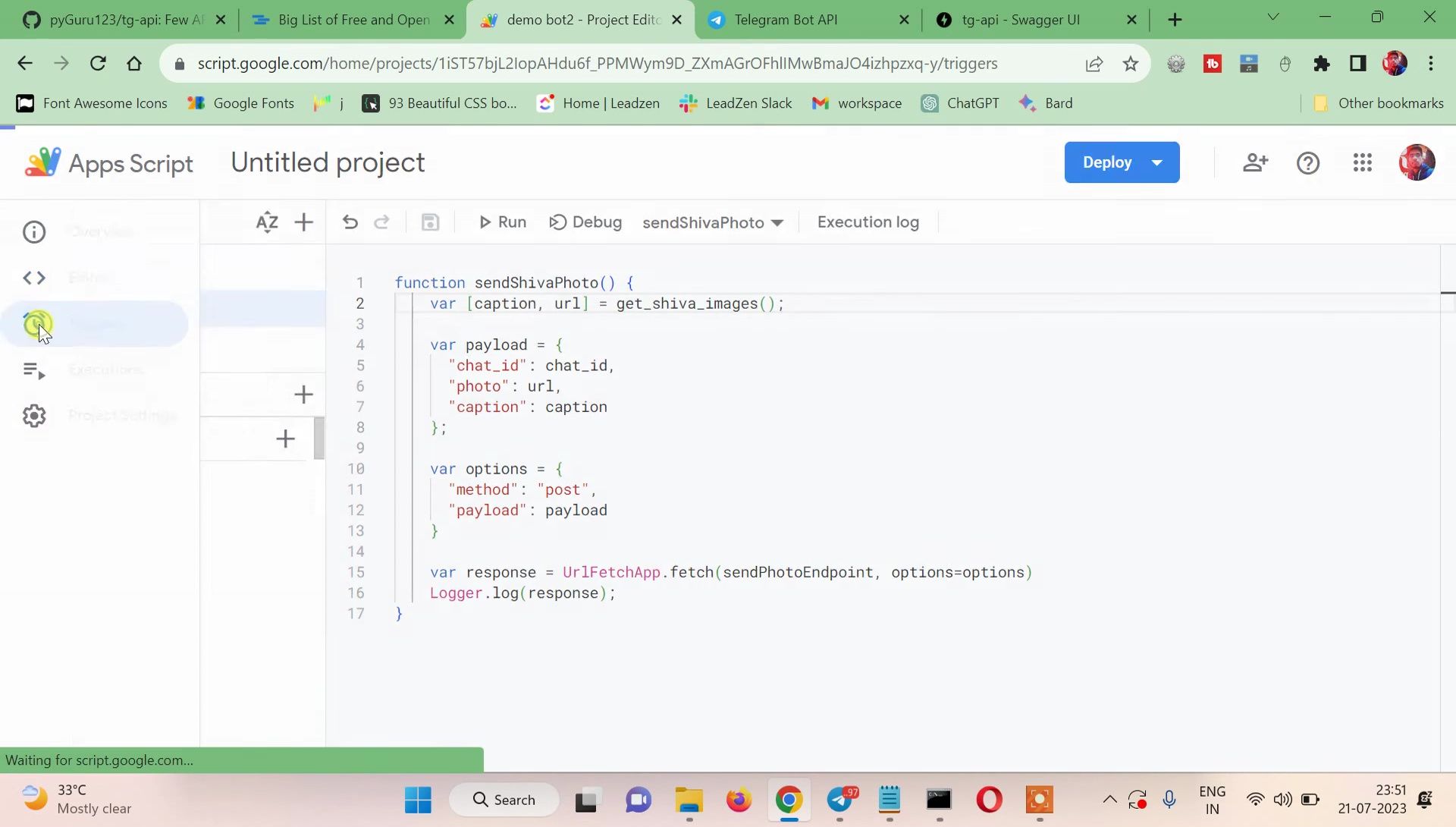This screenshot has height=827, width=1456.
Task: Open the Help question mark icon
Action: tap(1308, 162)
